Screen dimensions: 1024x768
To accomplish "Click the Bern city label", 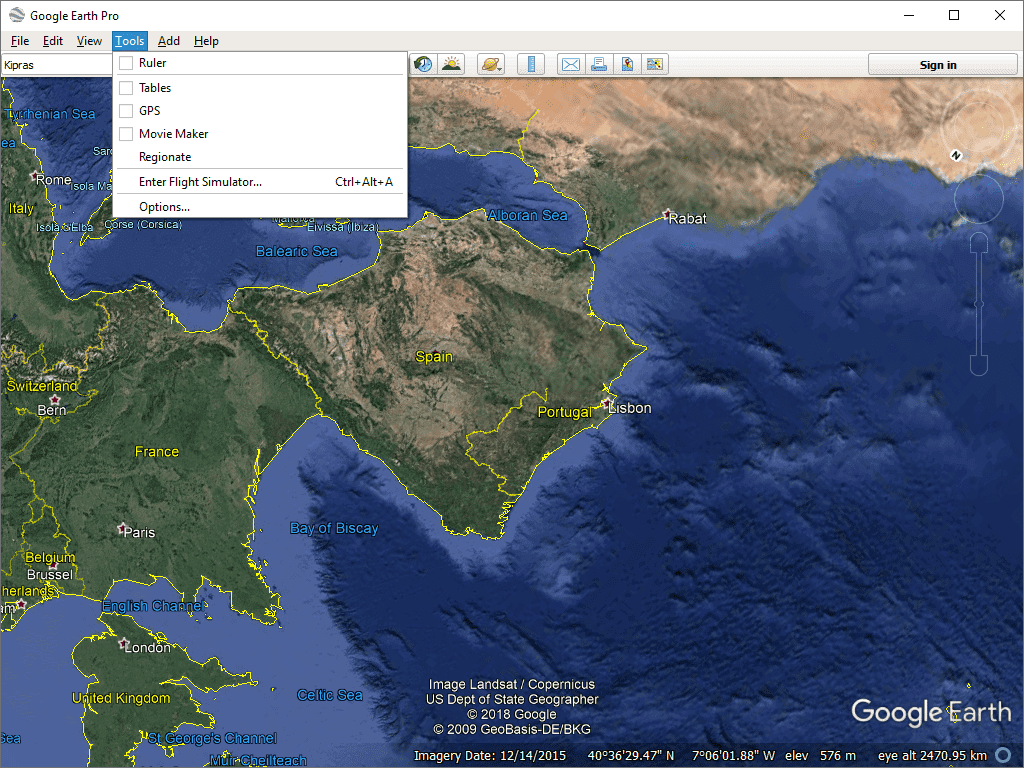I will point(52,410).
